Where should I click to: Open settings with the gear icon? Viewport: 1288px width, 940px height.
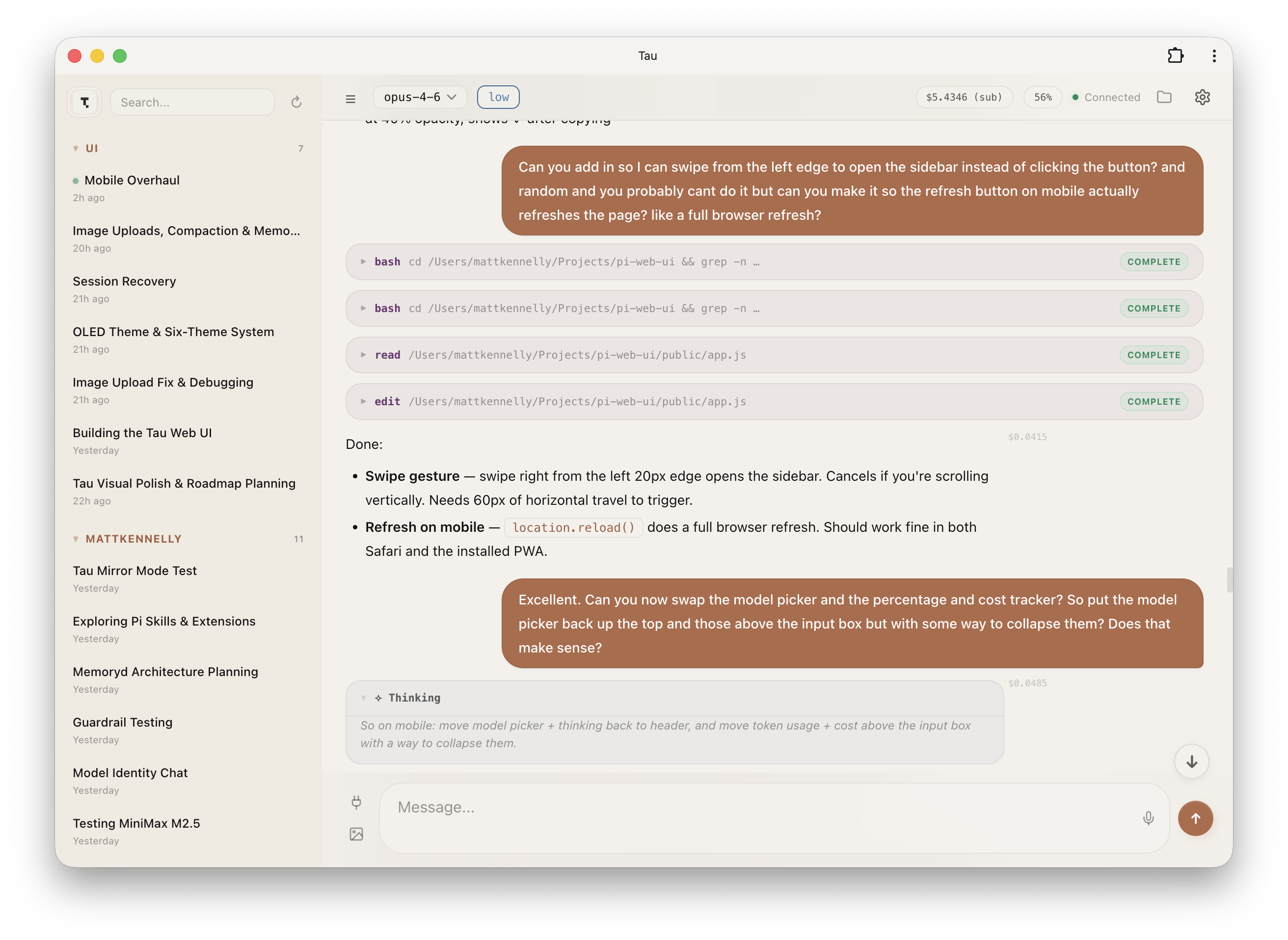(x=1202, y=97)
